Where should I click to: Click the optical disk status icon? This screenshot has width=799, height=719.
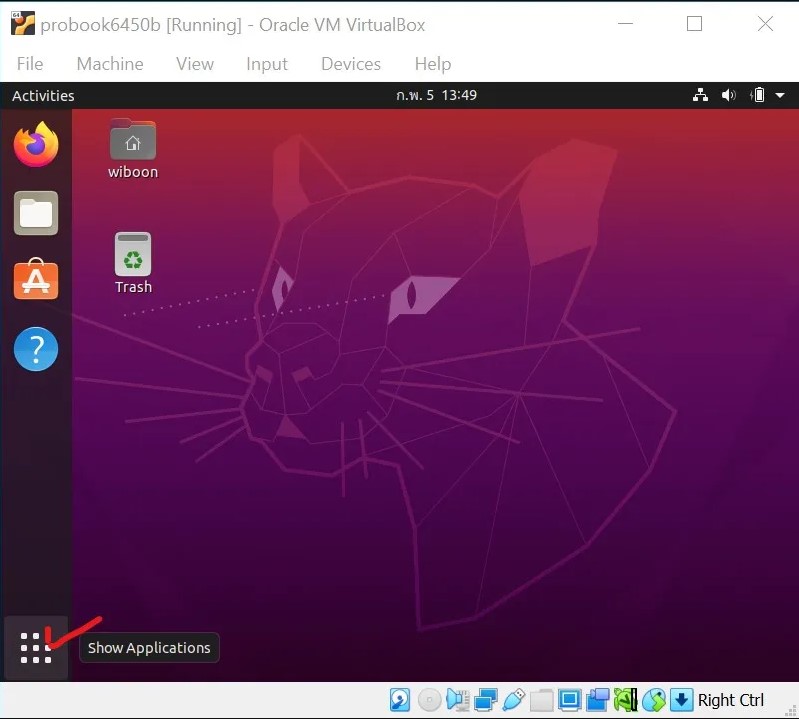click(x=429, y=700)
